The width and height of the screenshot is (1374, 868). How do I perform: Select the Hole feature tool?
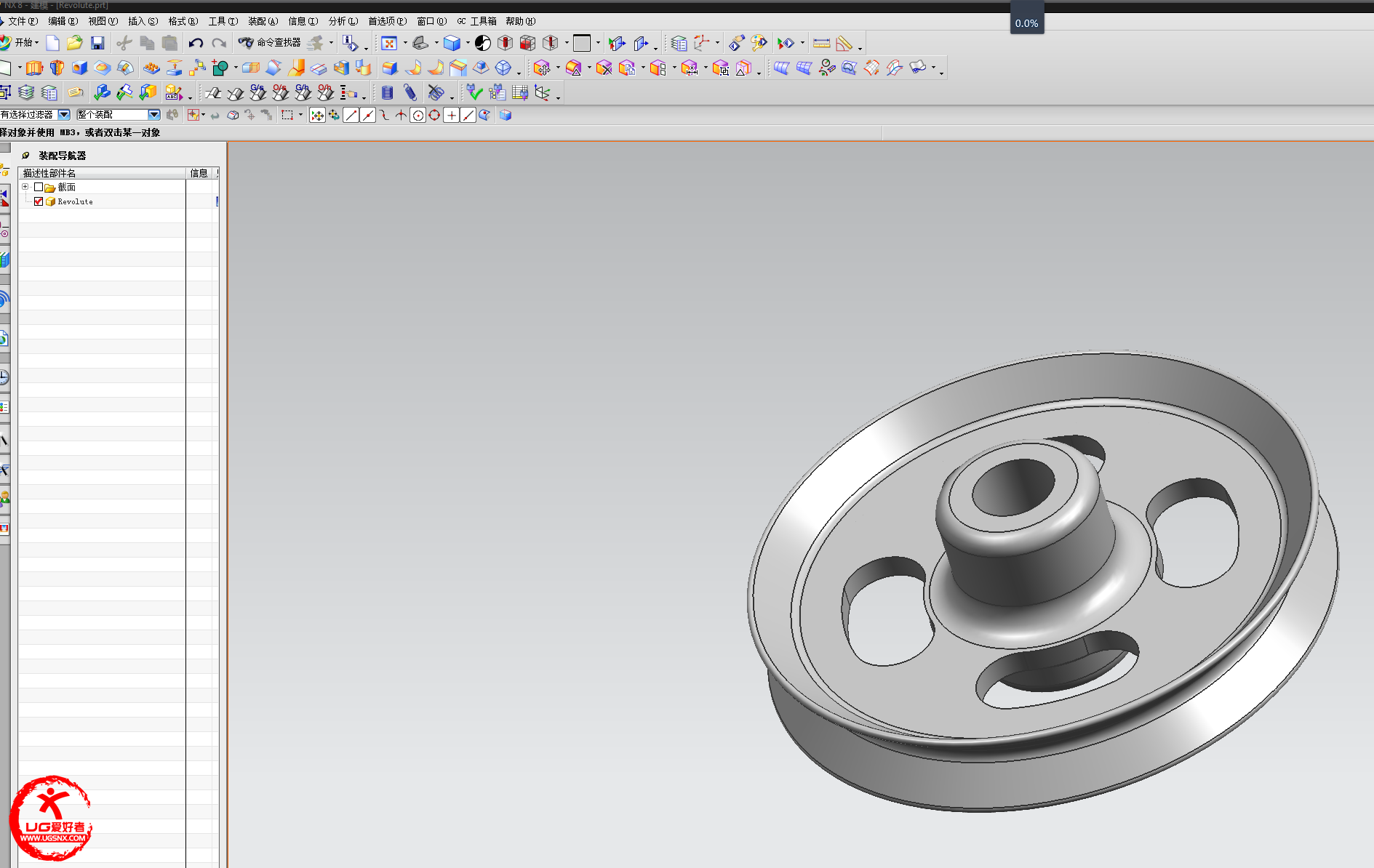[79, 68]
